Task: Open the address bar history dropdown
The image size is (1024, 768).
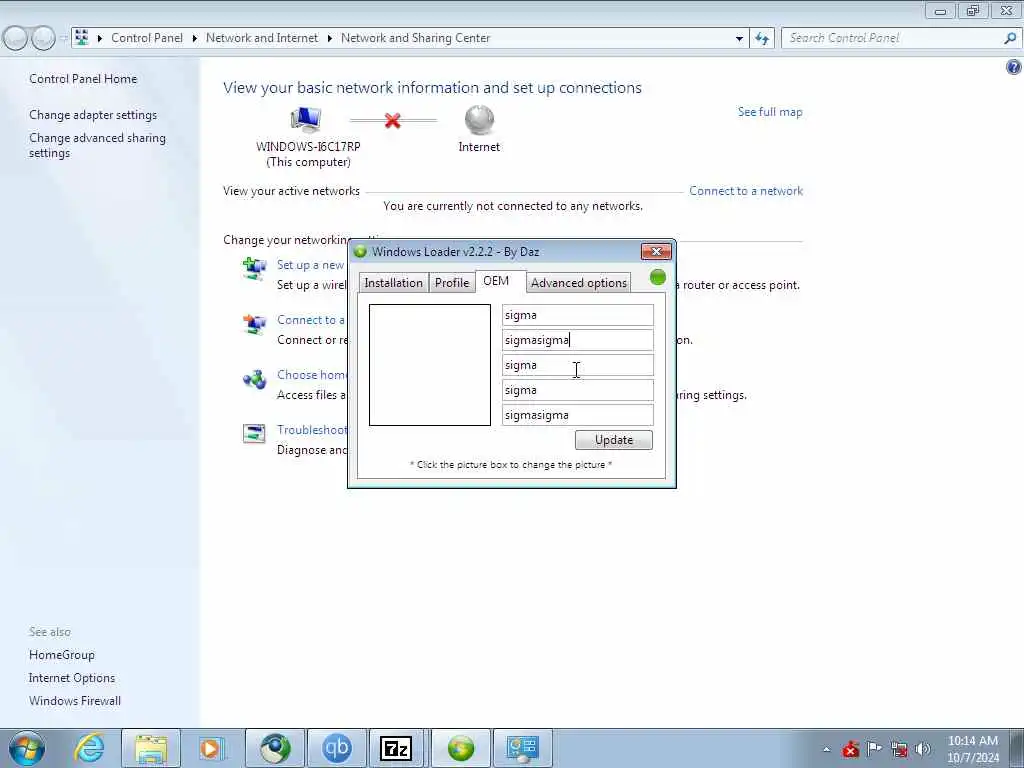Action: [x=739, y=39]
